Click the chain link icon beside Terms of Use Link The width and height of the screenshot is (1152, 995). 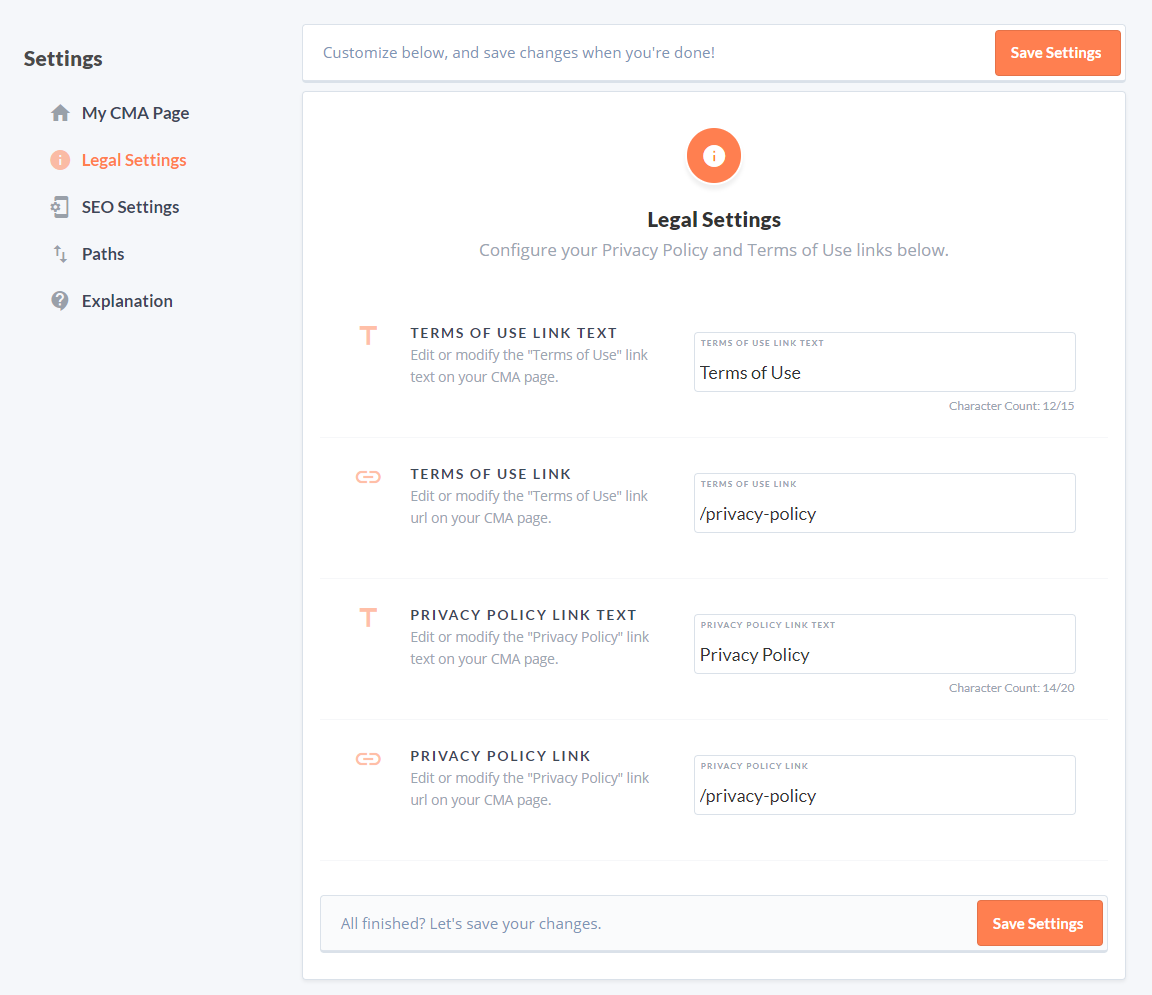coord(368,477)
